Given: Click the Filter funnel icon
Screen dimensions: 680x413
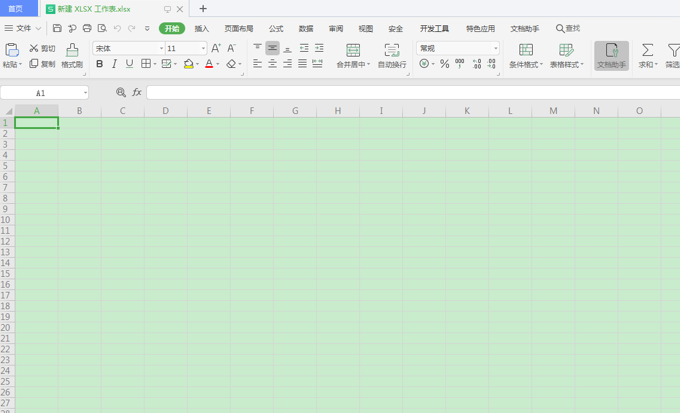Looking at the screenshot, I should click(673, 50).
